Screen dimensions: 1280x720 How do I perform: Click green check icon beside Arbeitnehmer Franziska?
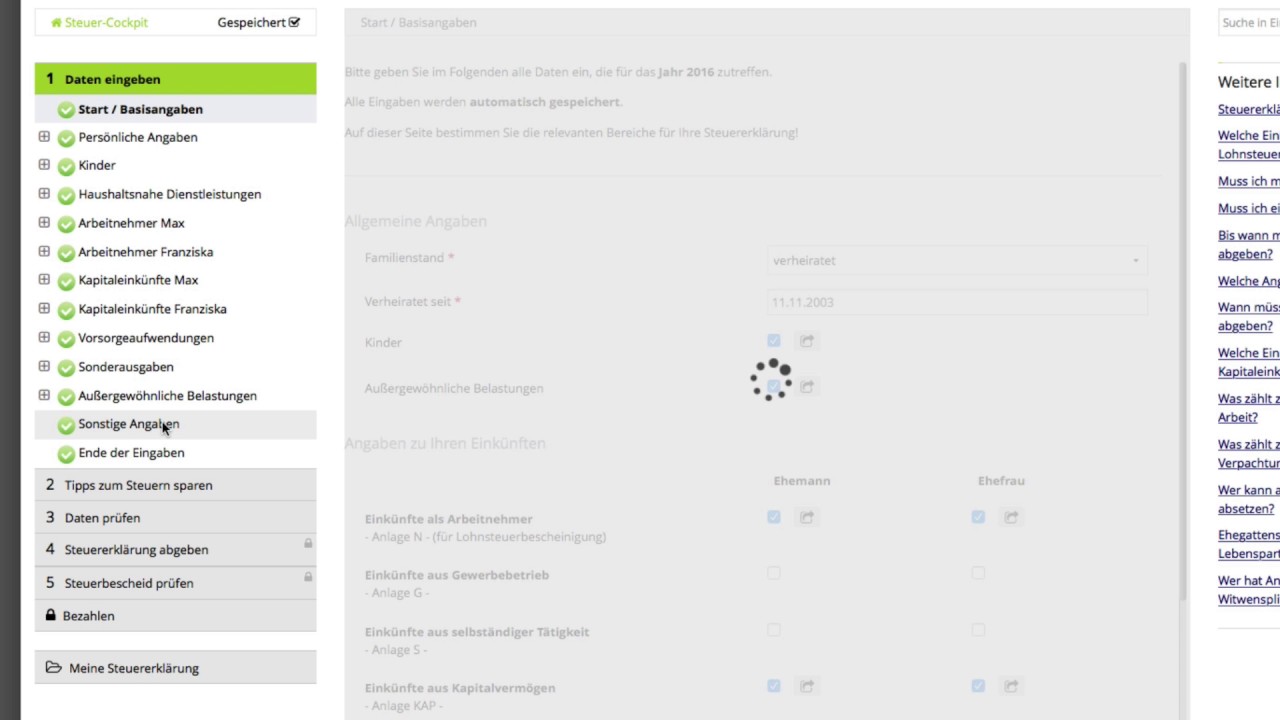(x=66, y=253)
